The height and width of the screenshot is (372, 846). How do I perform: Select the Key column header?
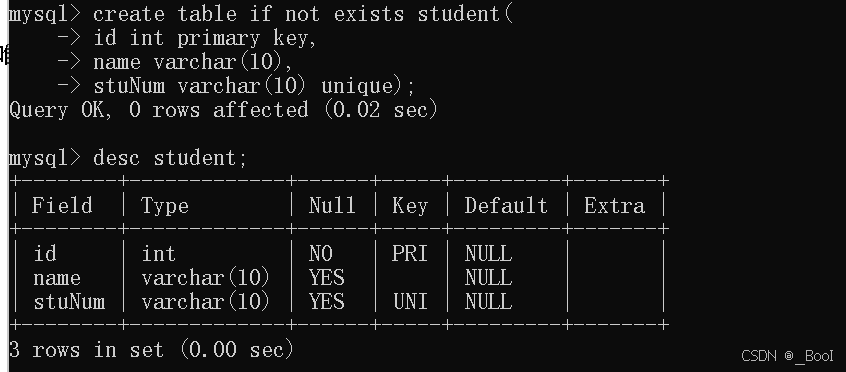(x=410, y=206)
